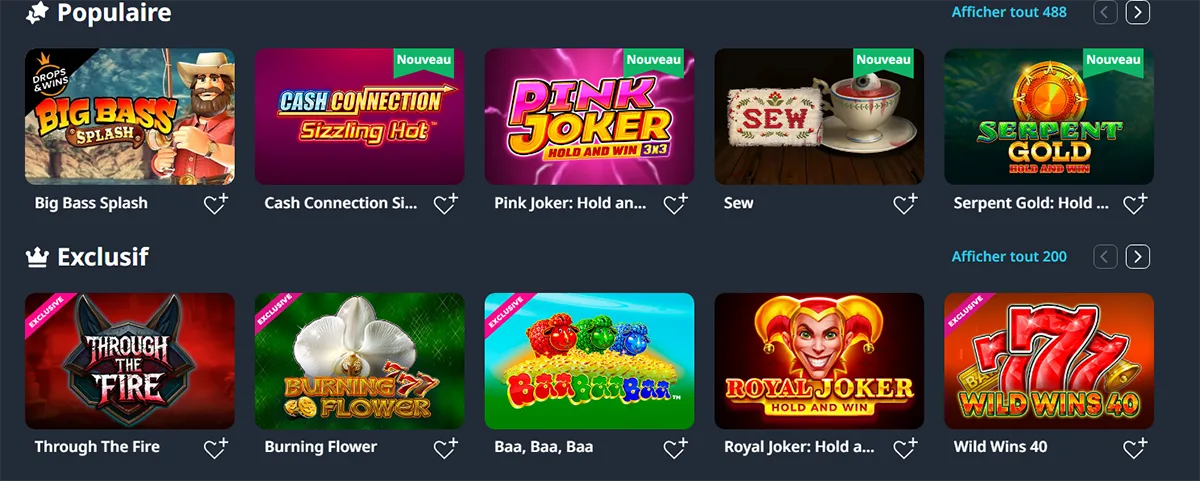Image resolution: width=1200 pixels, height=481 pixels.
Task: Go to previous Populaire games with left arrow
Action: pyautogui.click(x=1105, y=13)
